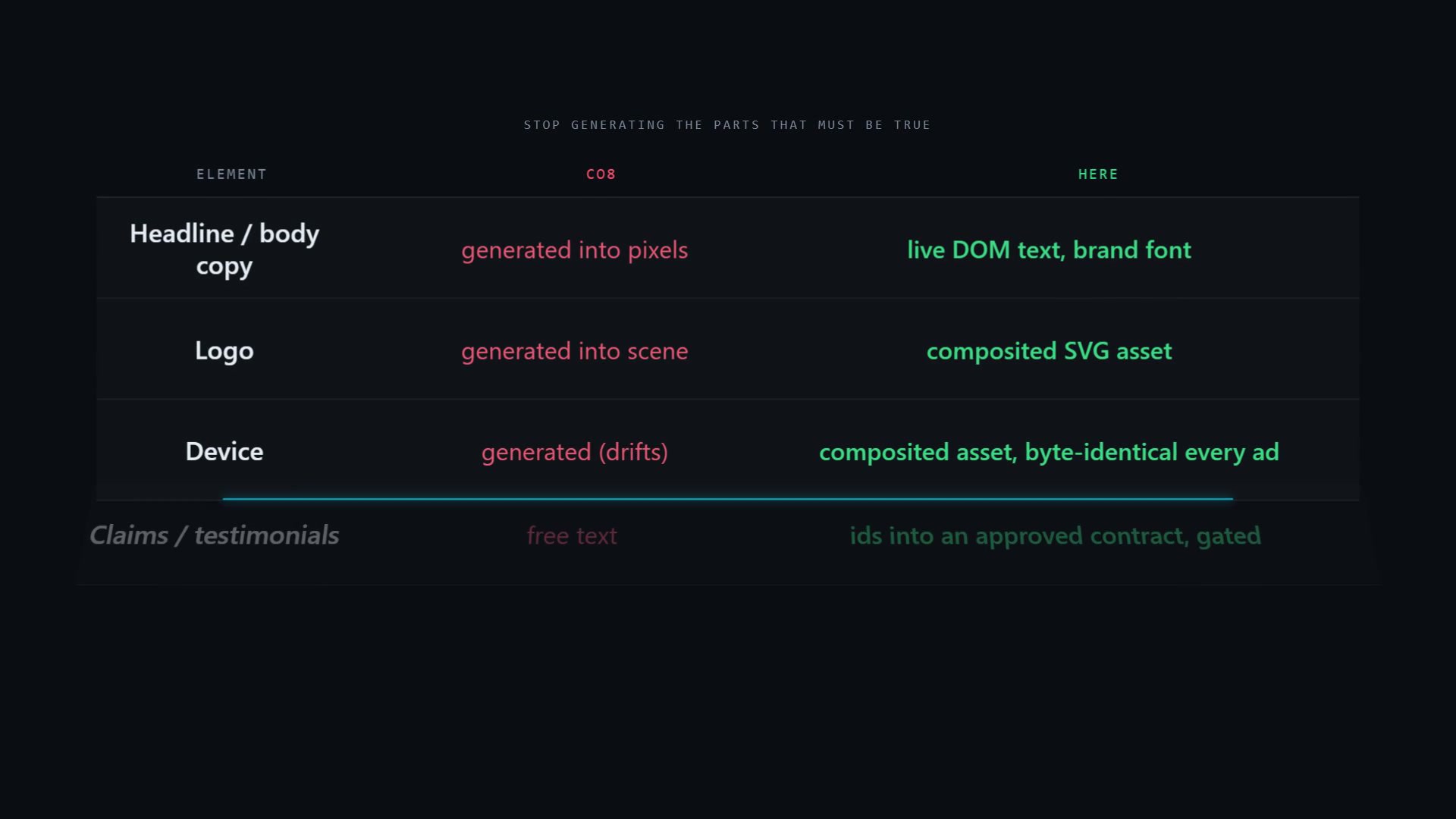Screen dimensions: 1456x819
Task: Click the word 'copy' in first row
Action: click(x=224, y=267)
